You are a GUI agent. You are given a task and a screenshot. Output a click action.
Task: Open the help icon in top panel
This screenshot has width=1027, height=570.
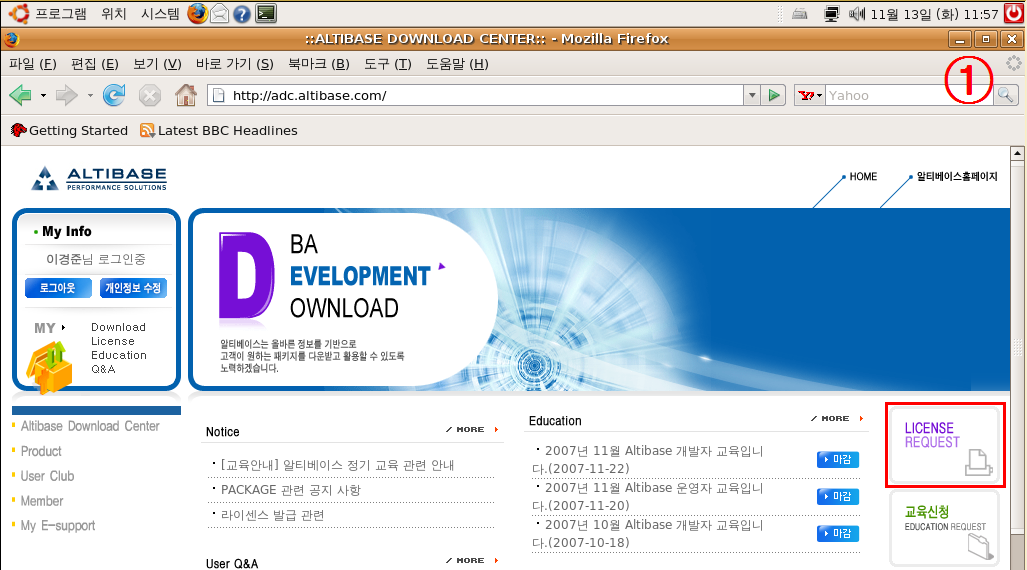[x=242, y=13]
